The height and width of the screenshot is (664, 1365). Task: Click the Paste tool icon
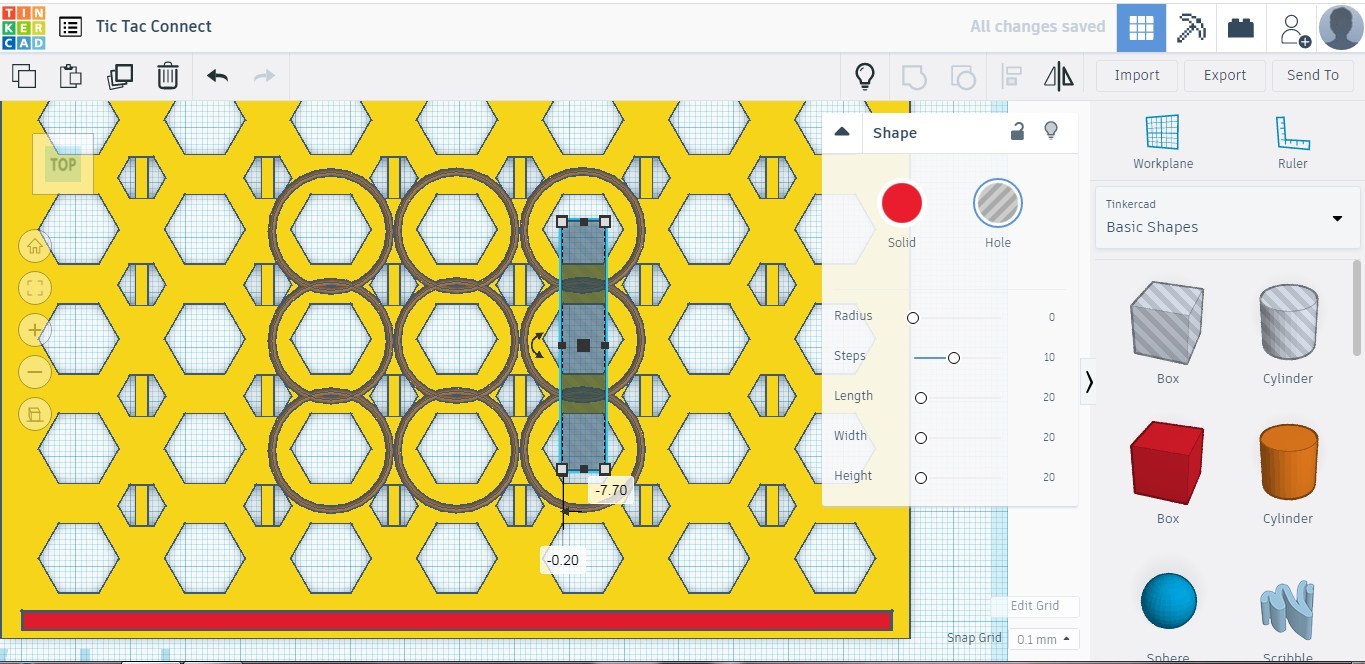(70, 76)
